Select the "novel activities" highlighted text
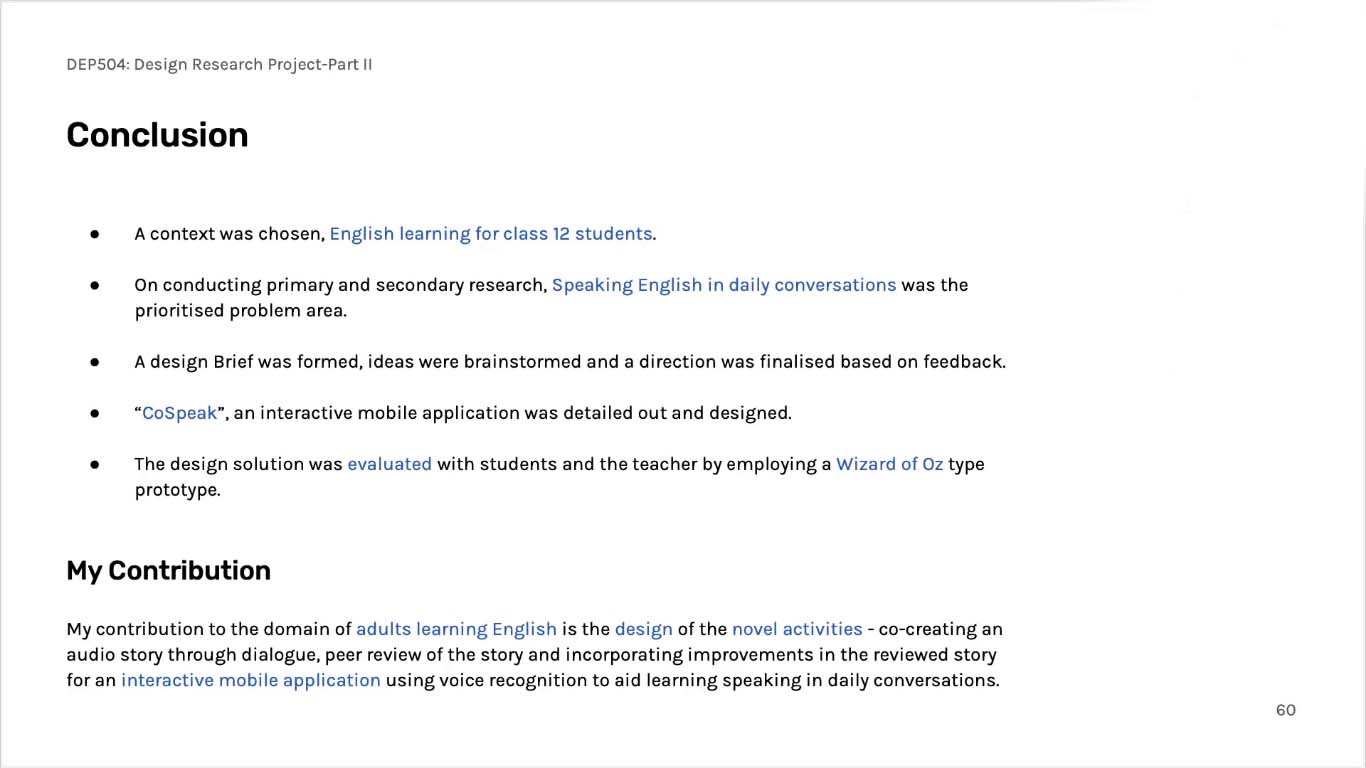1366x768 pixels. tap(797, 629)
